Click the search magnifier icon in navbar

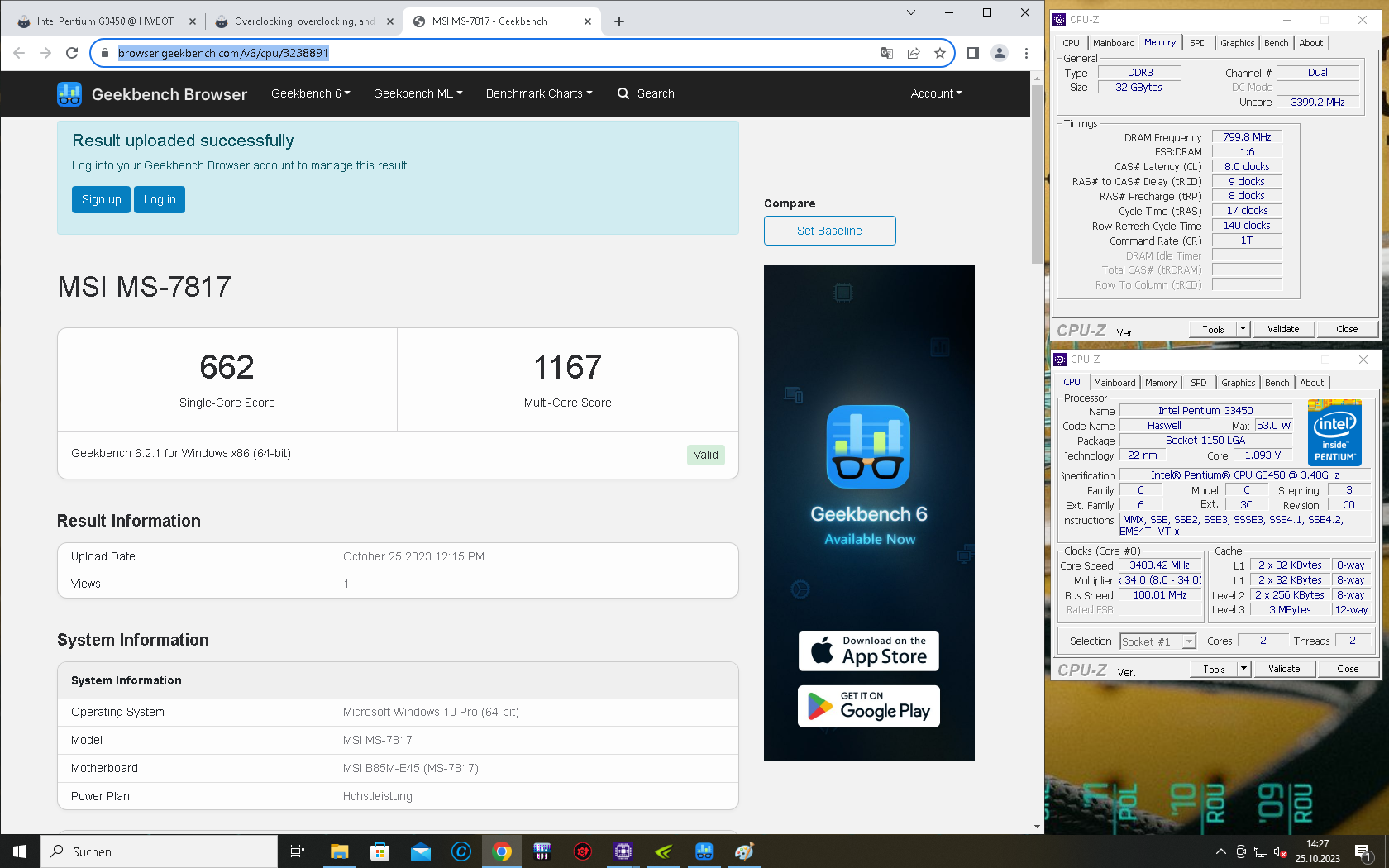pos(623,93)
